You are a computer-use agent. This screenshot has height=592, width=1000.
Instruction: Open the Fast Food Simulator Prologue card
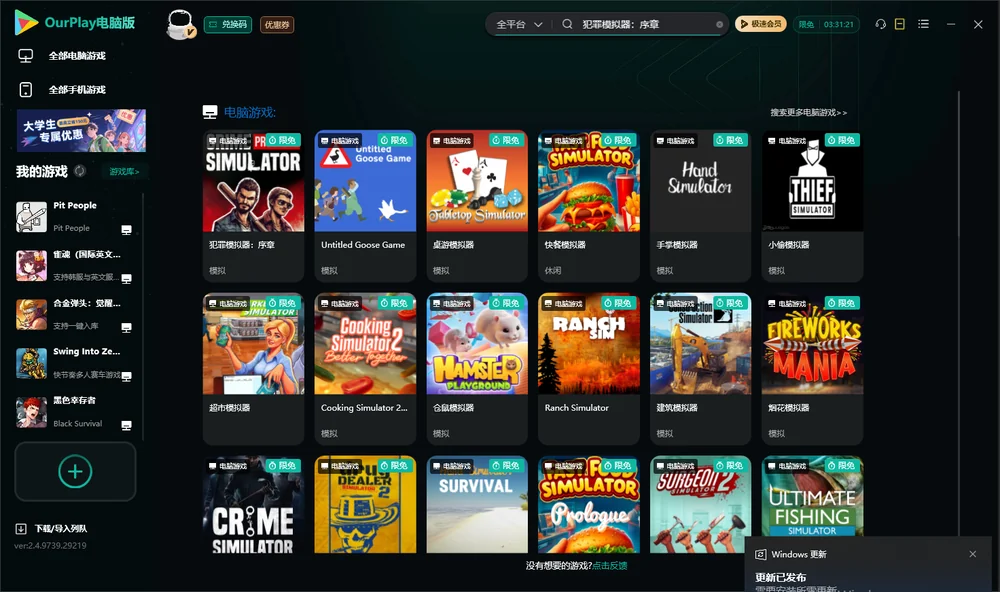coord(589,504)
